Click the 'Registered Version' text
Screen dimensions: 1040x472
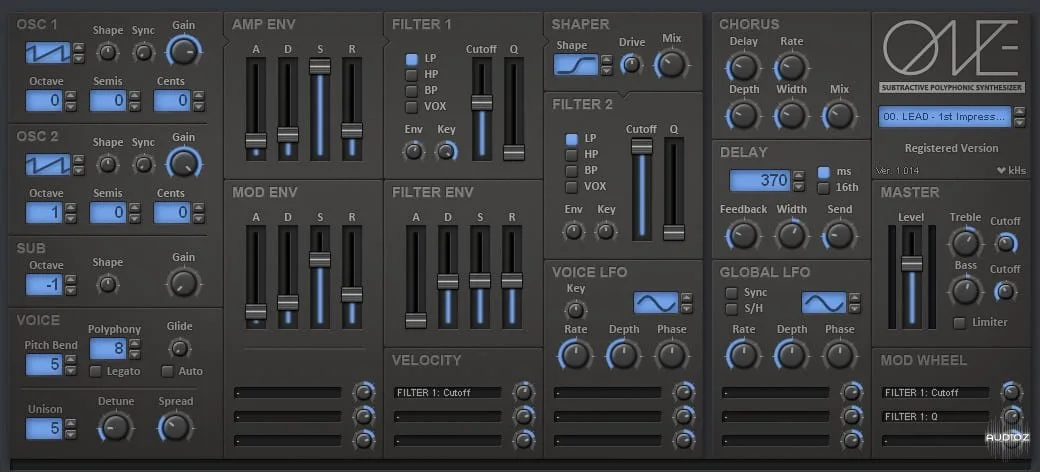click(x=951, y=148)
